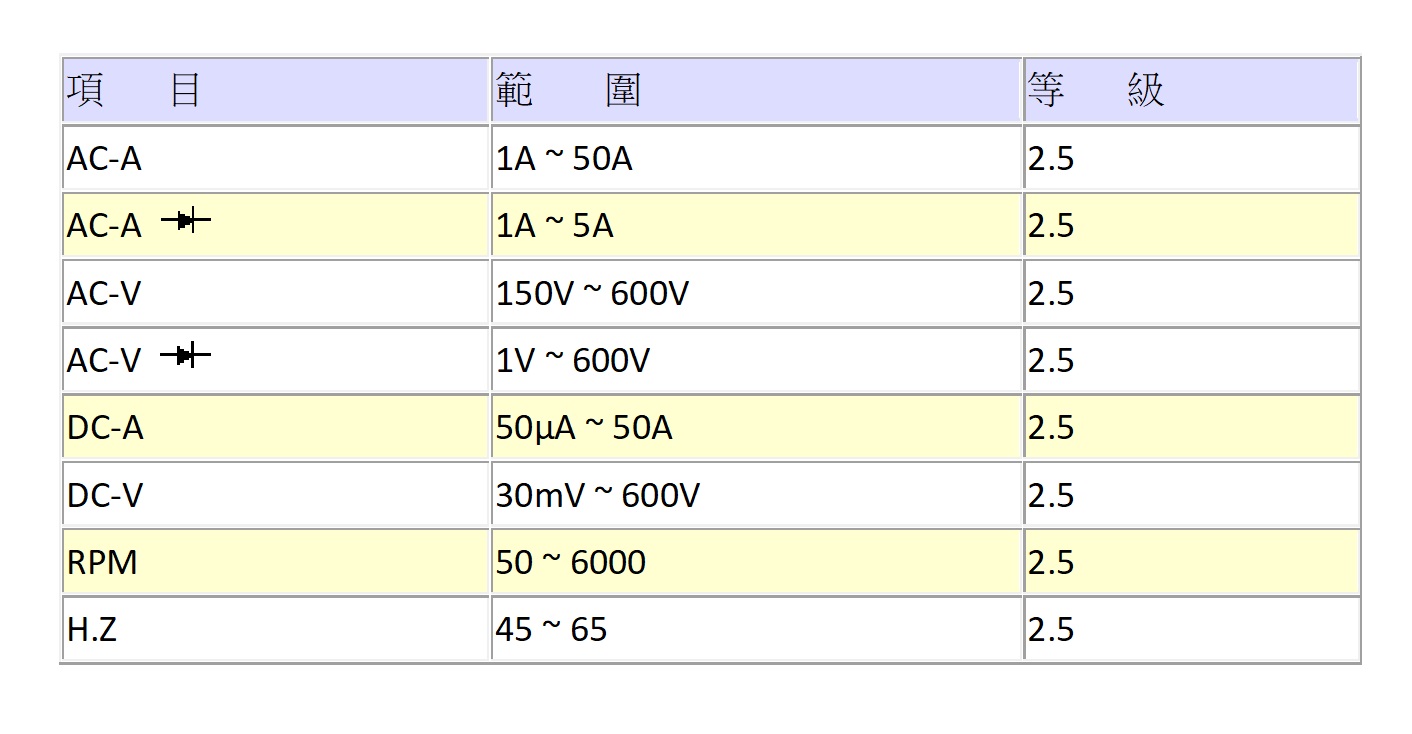Image resolution: width=1412 pixels, height=734 pixels.
Task: Select the 50 ~ 6000 range cell
Action: coord(571,562)
